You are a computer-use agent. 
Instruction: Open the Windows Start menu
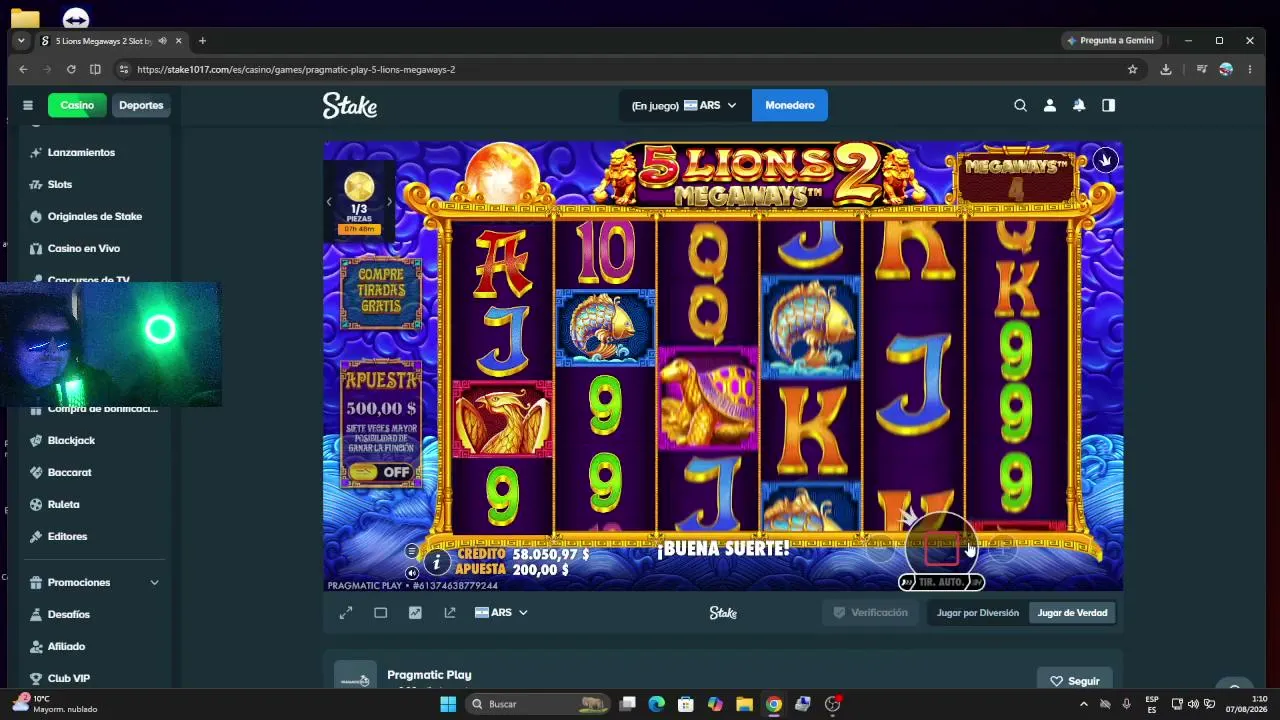click(448, 704)
